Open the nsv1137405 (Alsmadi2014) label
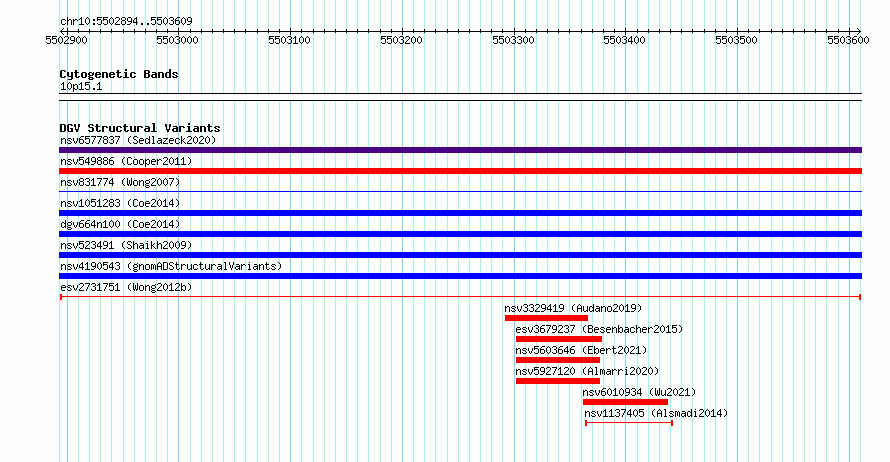This screenshot has height=462, width=890. tap(656, 413)
